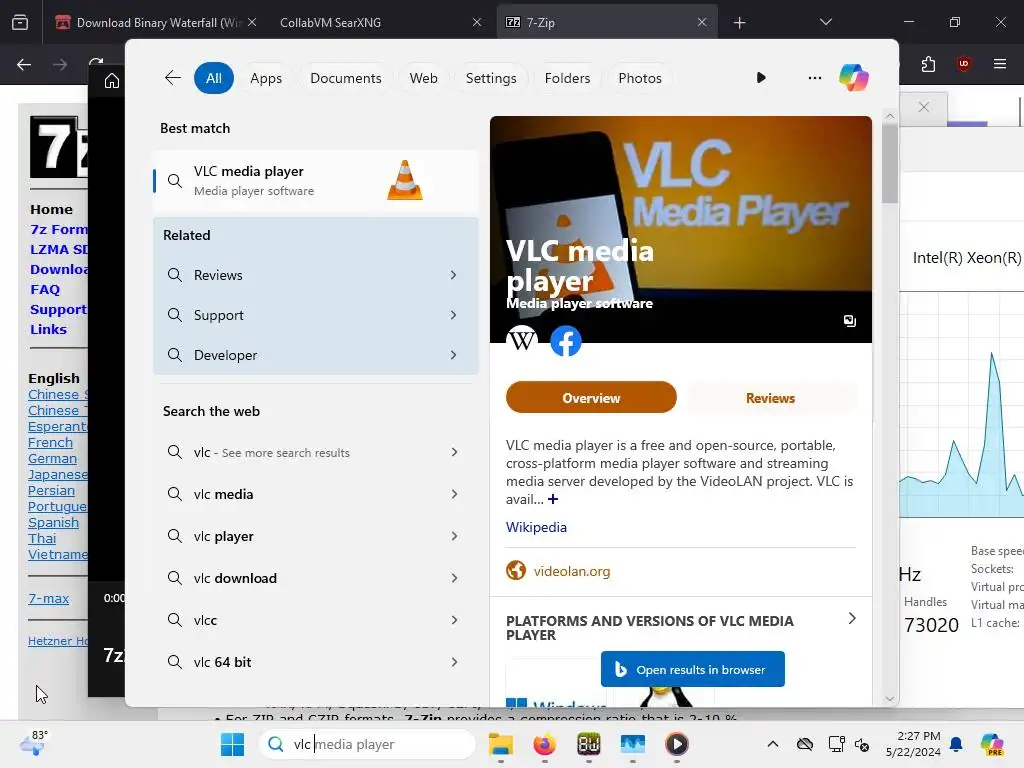This screenshot has width=1024, height=768.
Task: Click the network display icon in system tray
Action: coord(836,744)
